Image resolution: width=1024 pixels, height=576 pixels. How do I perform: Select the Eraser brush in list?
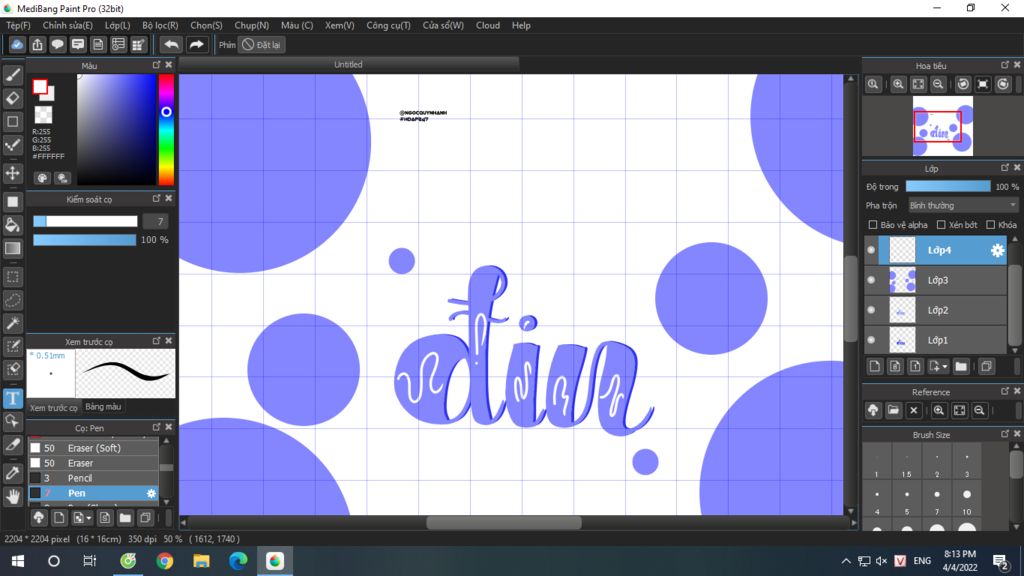[x=93, y=463]
